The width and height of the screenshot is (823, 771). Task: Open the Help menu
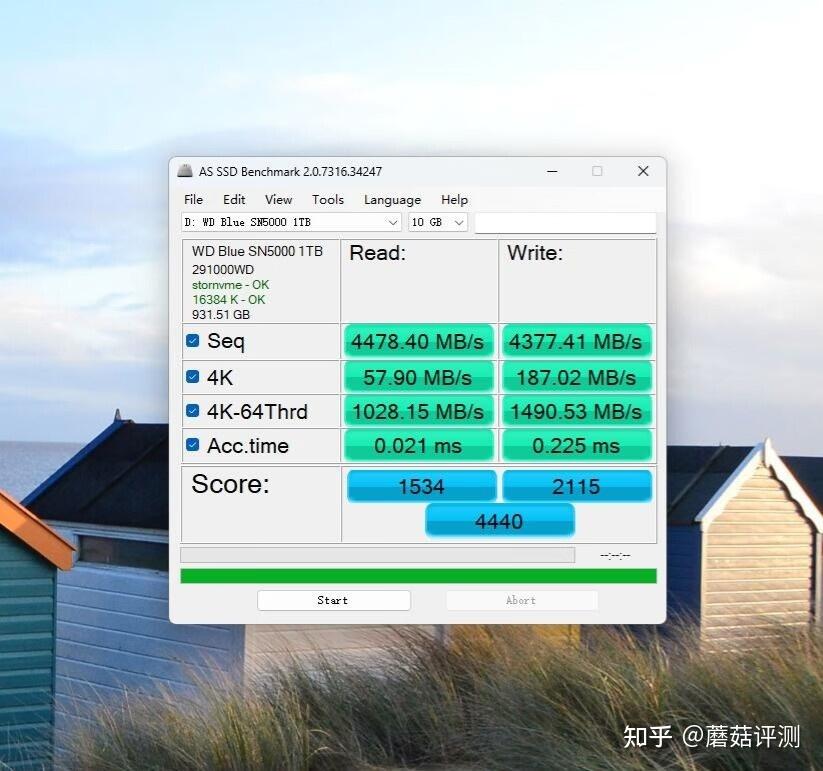click(454, 199)
